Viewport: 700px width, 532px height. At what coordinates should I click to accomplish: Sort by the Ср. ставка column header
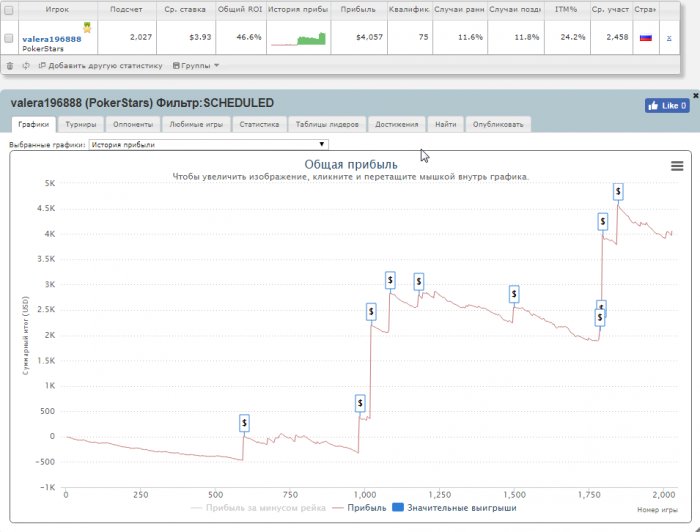[x=185, y=9]
